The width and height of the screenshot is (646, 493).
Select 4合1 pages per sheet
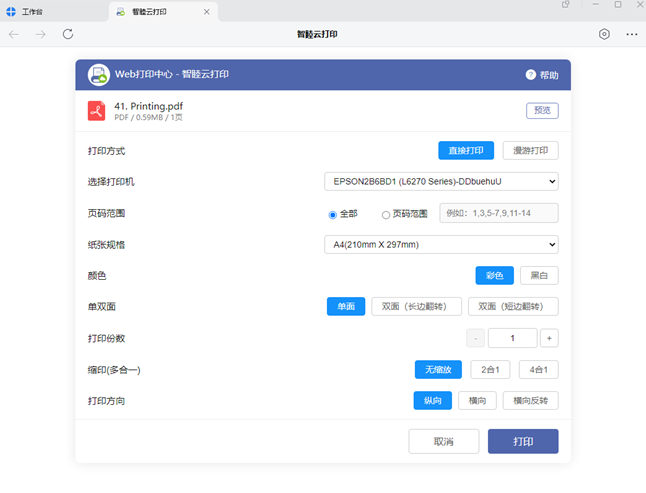[x=538, y=369]
